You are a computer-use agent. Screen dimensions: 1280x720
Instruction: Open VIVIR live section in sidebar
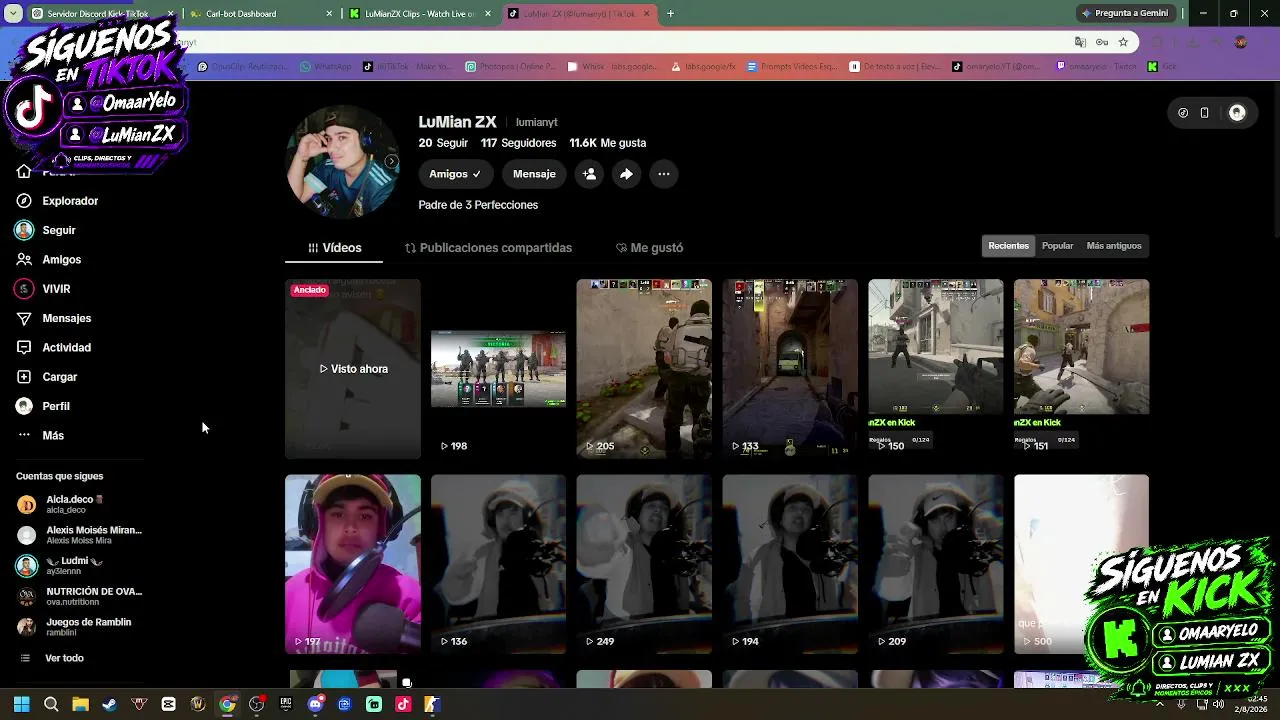[43, 289]
